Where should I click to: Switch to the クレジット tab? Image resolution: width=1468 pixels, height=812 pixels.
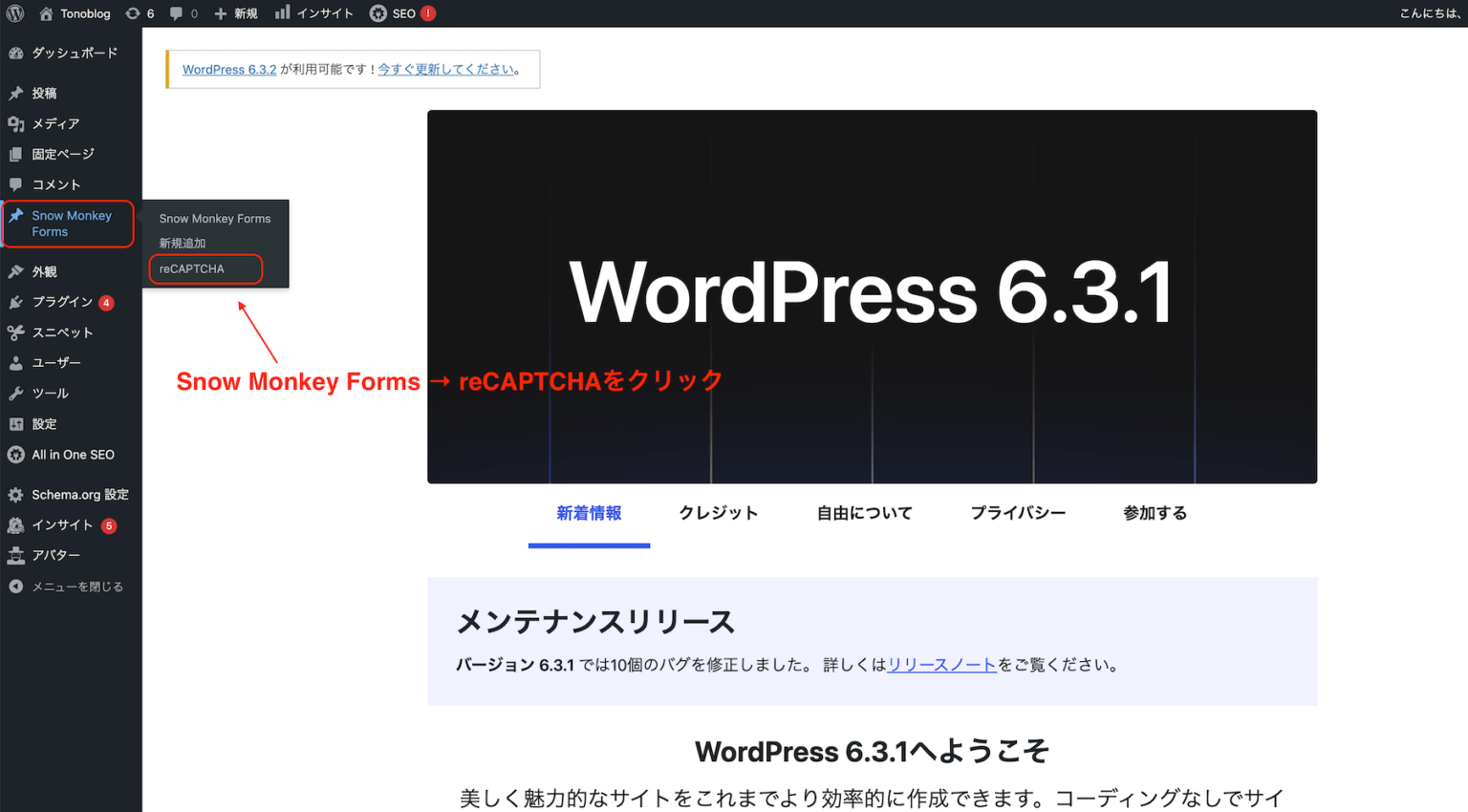[718, 513]
